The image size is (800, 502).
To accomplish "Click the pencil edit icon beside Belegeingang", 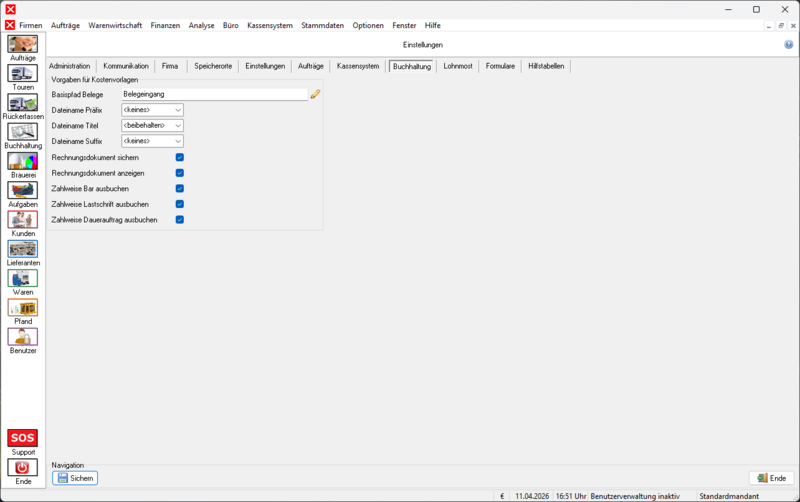I will (315, 94).
